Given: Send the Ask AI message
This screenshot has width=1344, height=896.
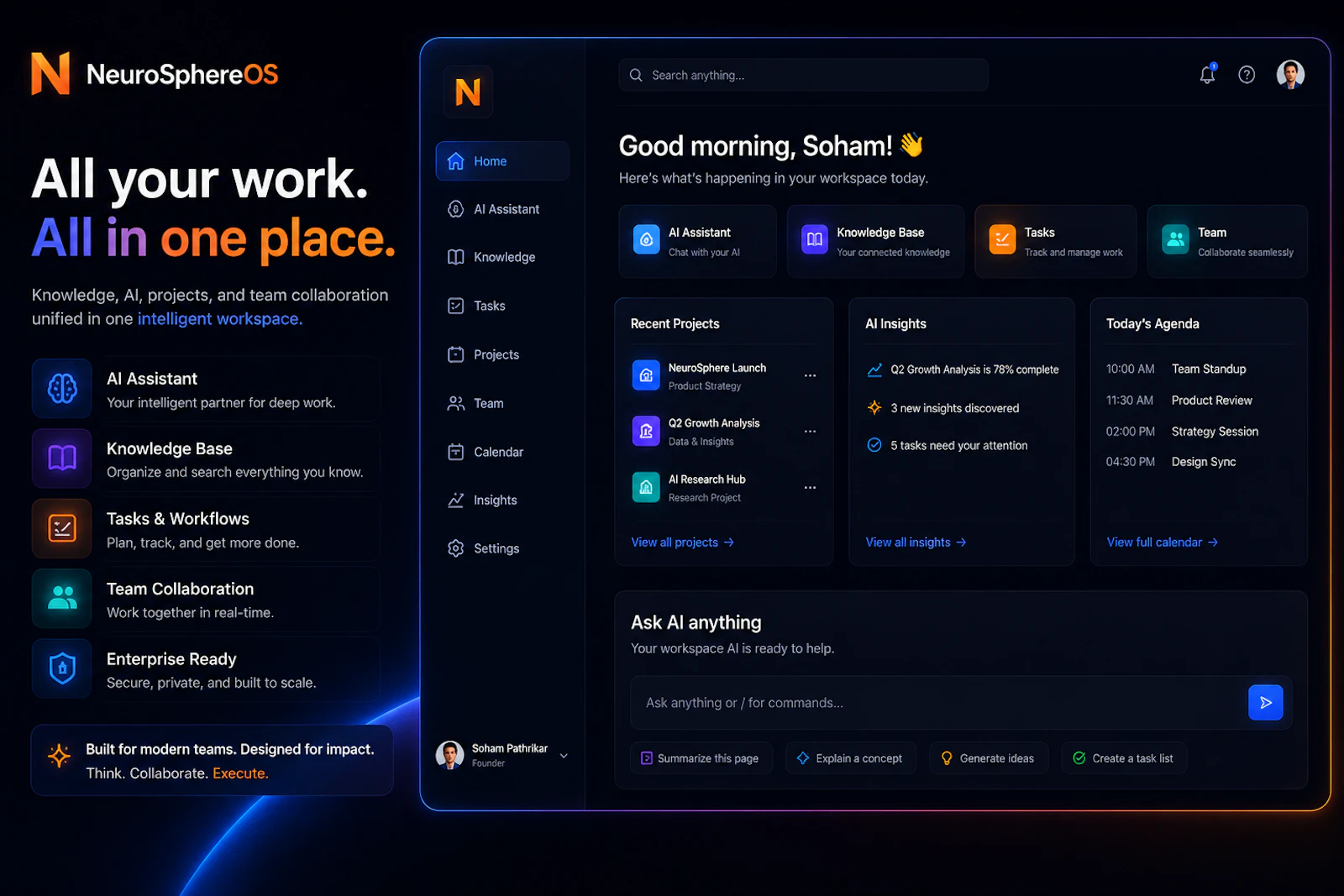Looking at the screenshot, I should [1265, 703].
